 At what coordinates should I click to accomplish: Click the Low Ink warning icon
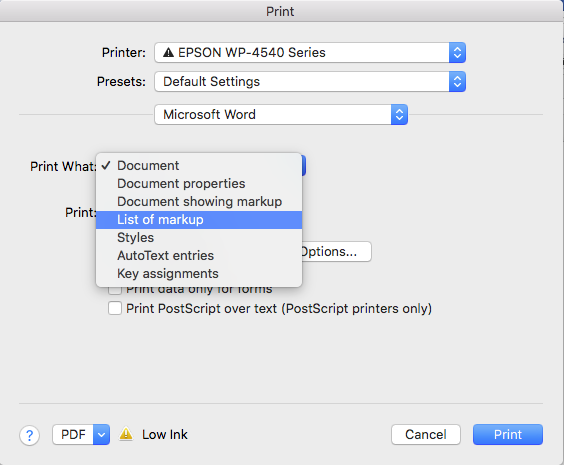(x=126, y=434)
